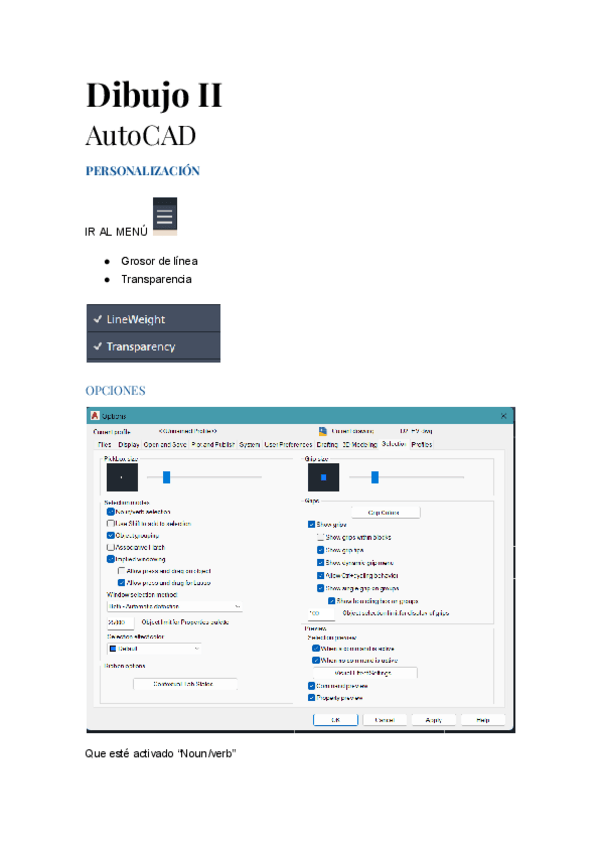
Task: Open the Selection effect color dropdown
Action: (154, 648)
